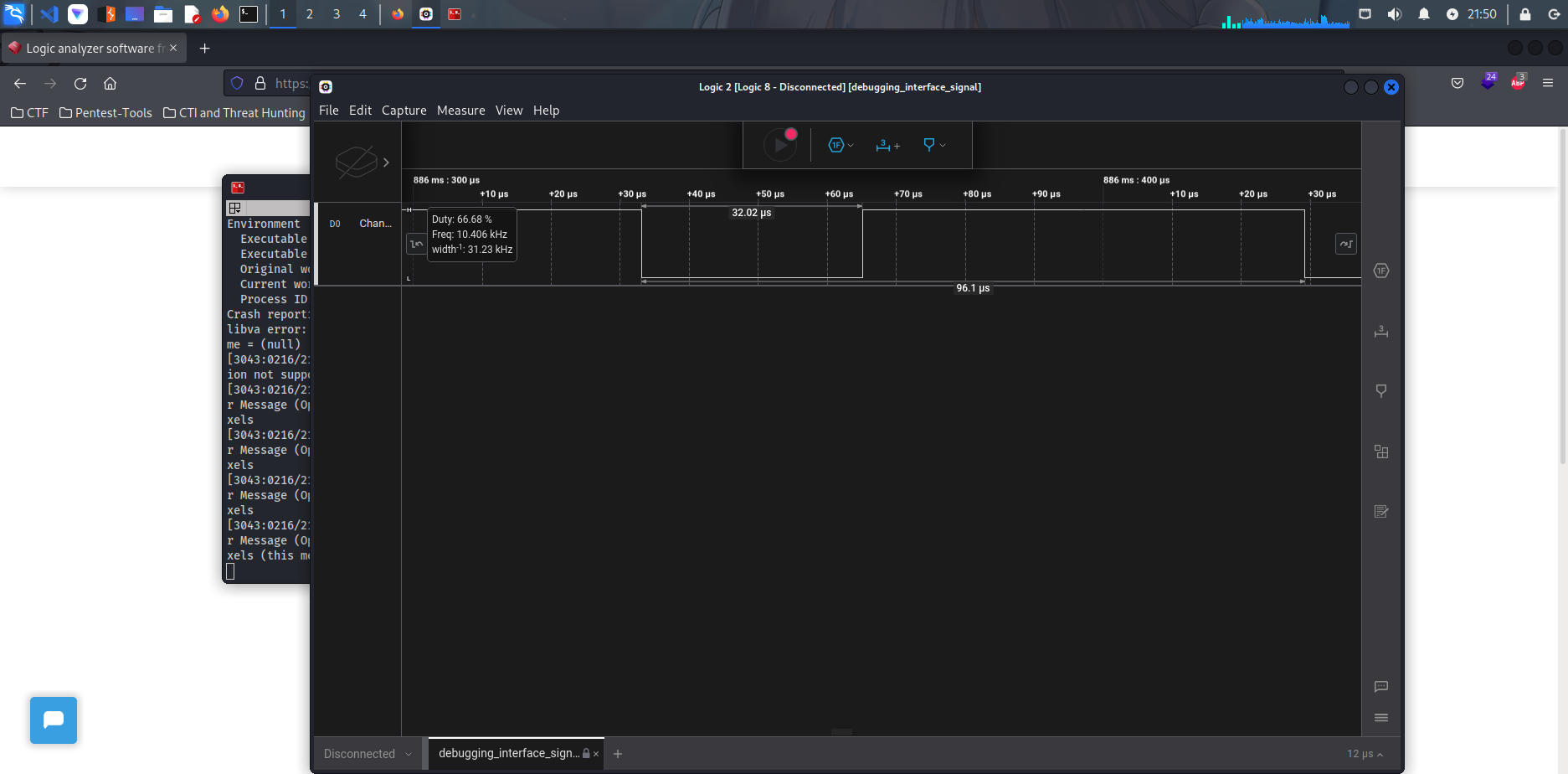
Task: Open the Adblock Plus extension icon
Action: 1518,82
